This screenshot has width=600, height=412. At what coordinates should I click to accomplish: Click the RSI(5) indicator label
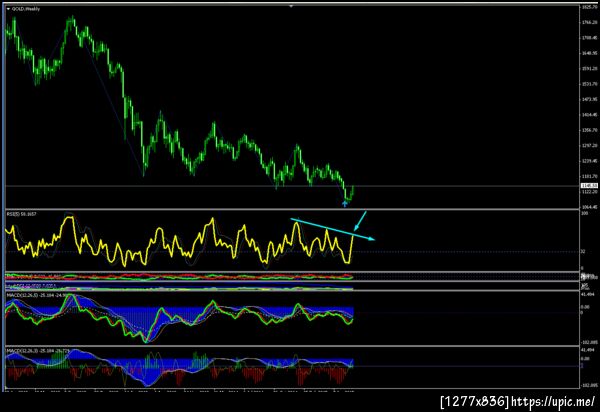21,214
